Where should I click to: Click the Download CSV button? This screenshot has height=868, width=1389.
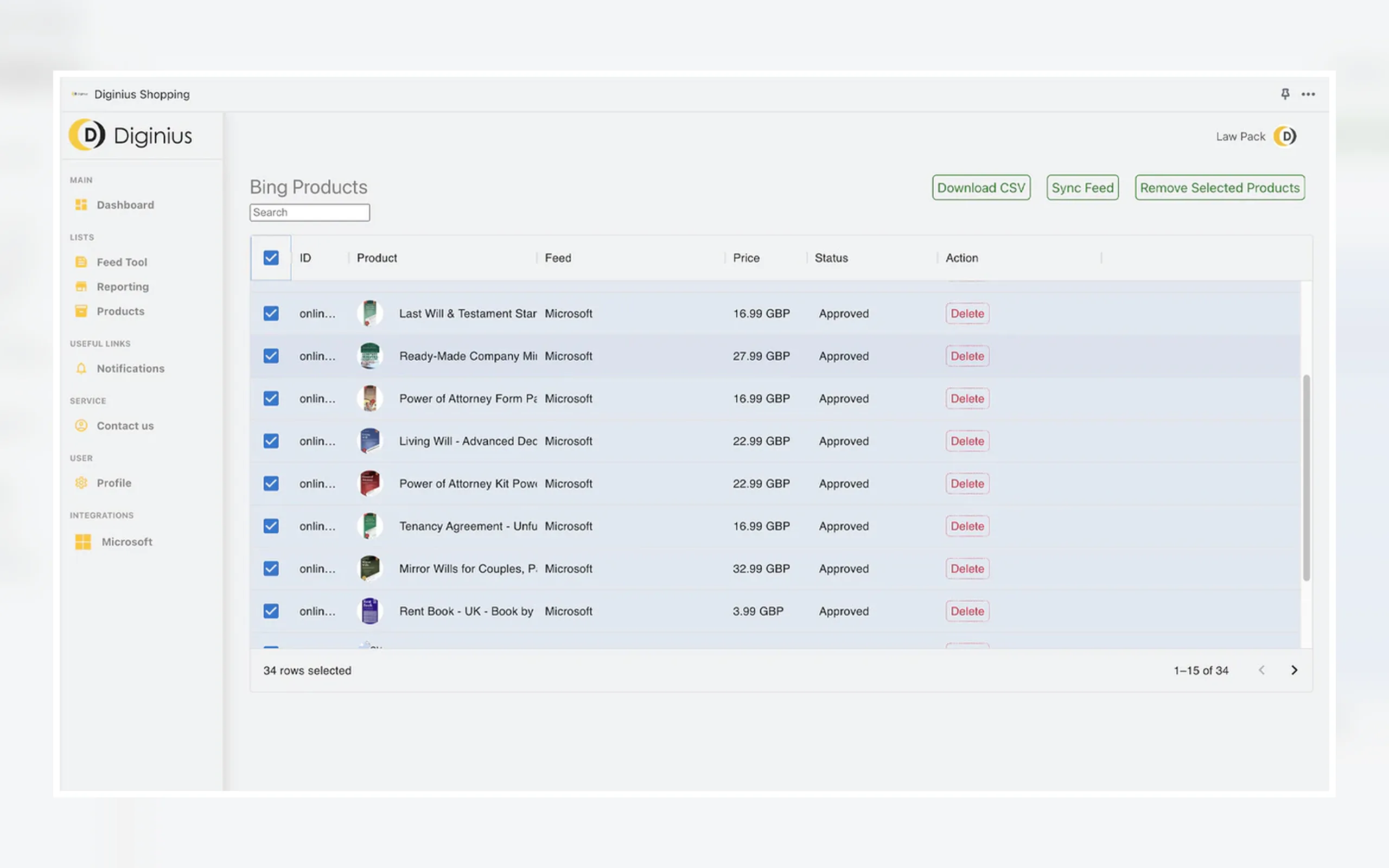981,188
